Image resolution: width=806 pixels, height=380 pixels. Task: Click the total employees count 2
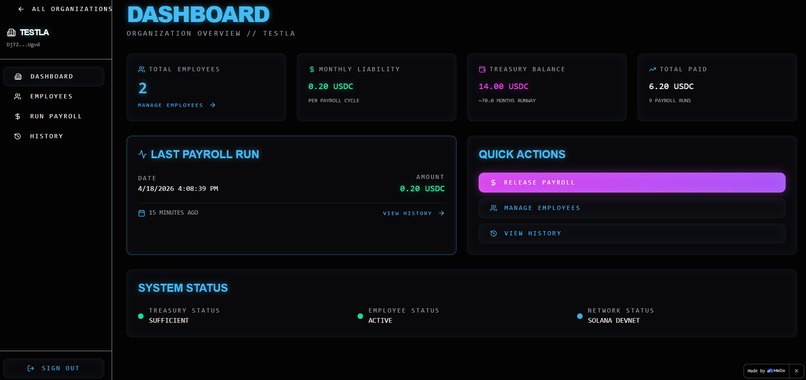point(142,88)
